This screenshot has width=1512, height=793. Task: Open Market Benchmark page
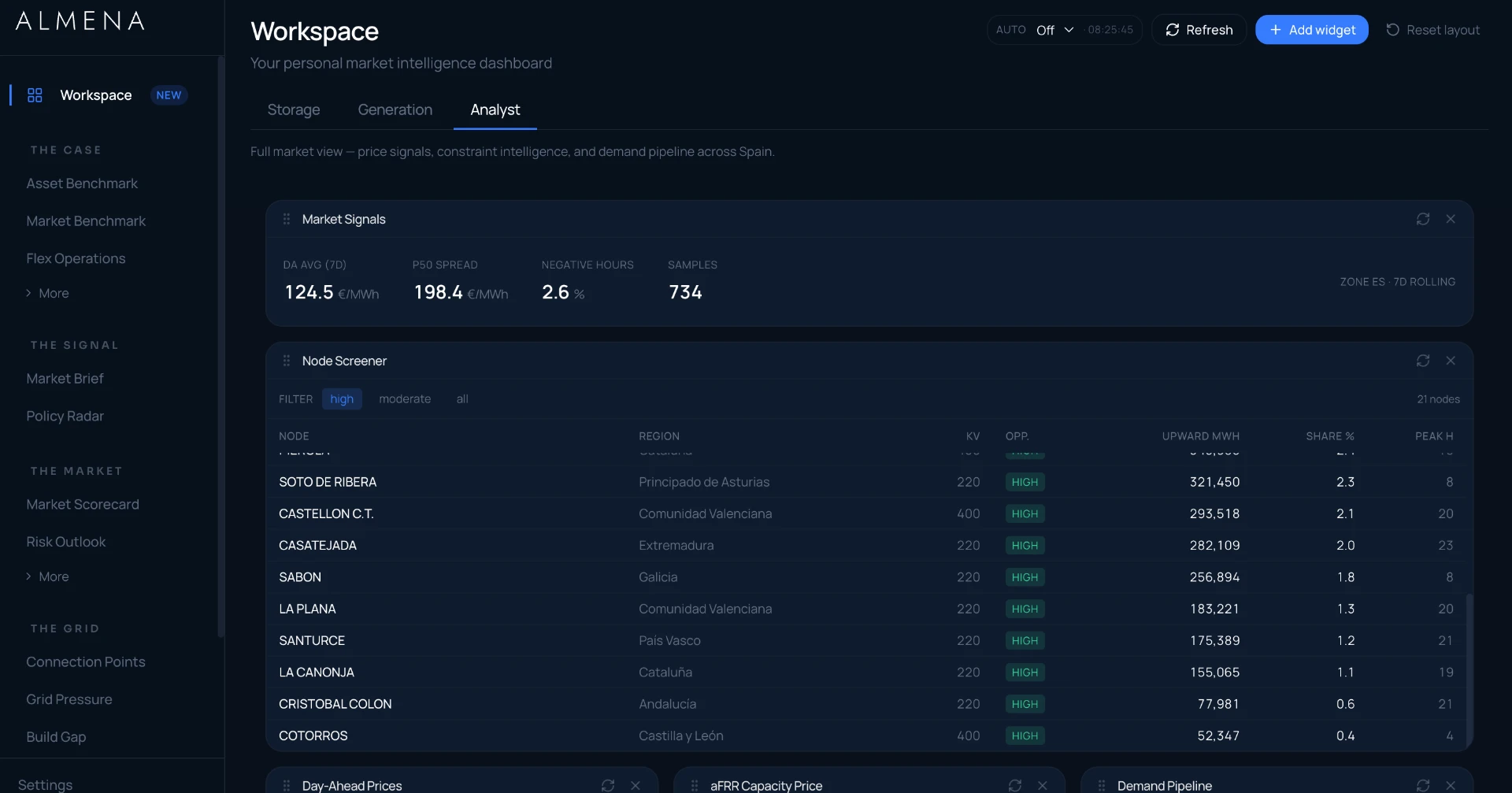click(x=86, y=221)
